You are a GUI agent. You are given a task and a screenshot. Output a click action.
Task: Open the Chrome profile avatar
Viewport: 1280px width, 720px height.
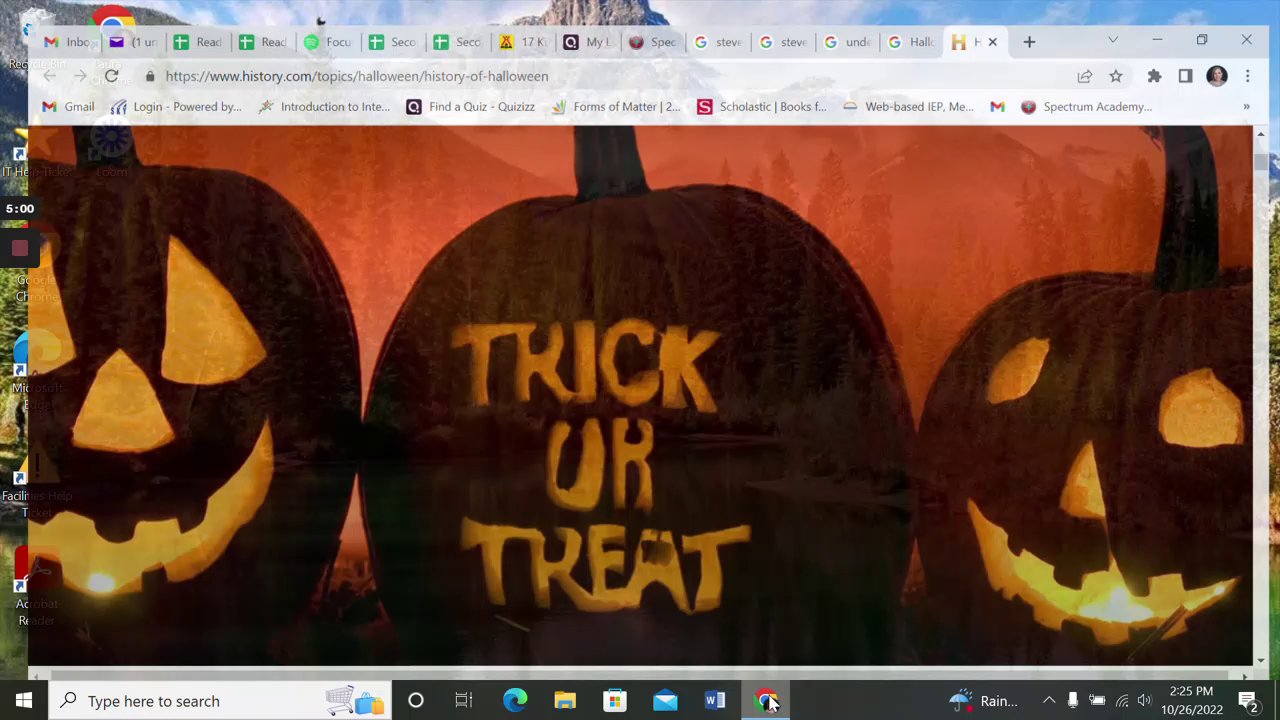pos(1217,76)
